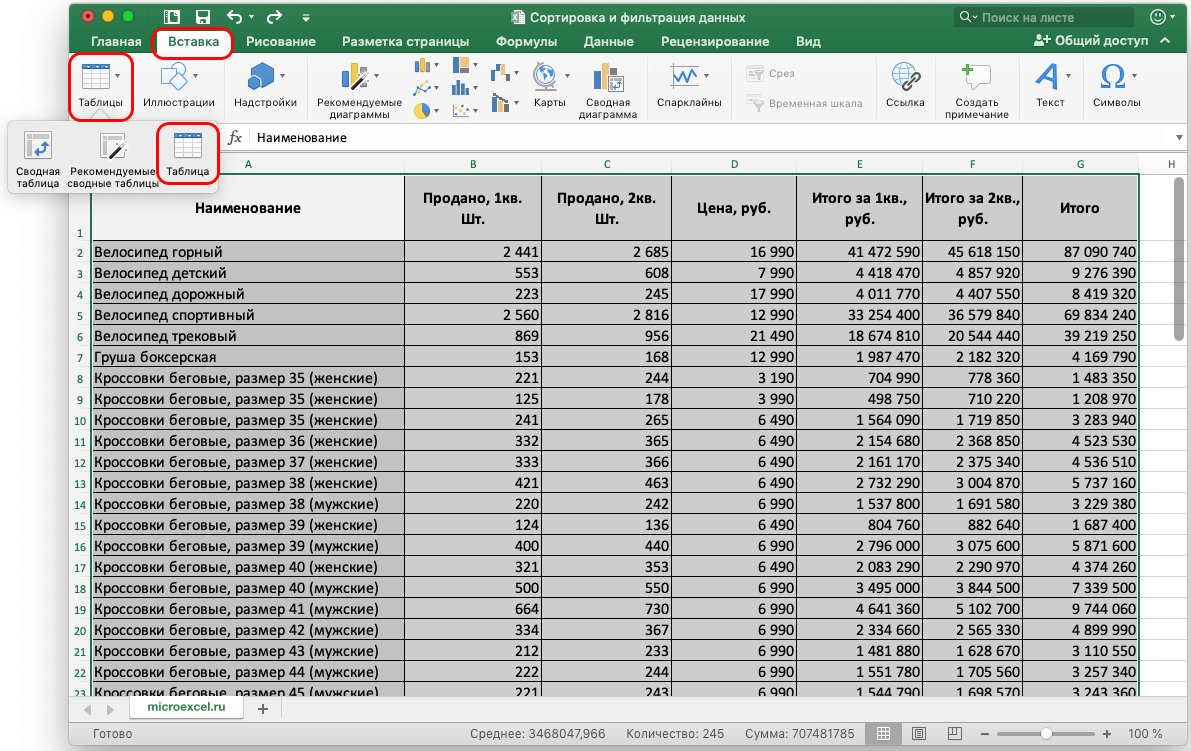The height and width of the screenshot is (751, 1191).
Task: Click the vertical scrollbar thumb
Action: coord(1178,260)
